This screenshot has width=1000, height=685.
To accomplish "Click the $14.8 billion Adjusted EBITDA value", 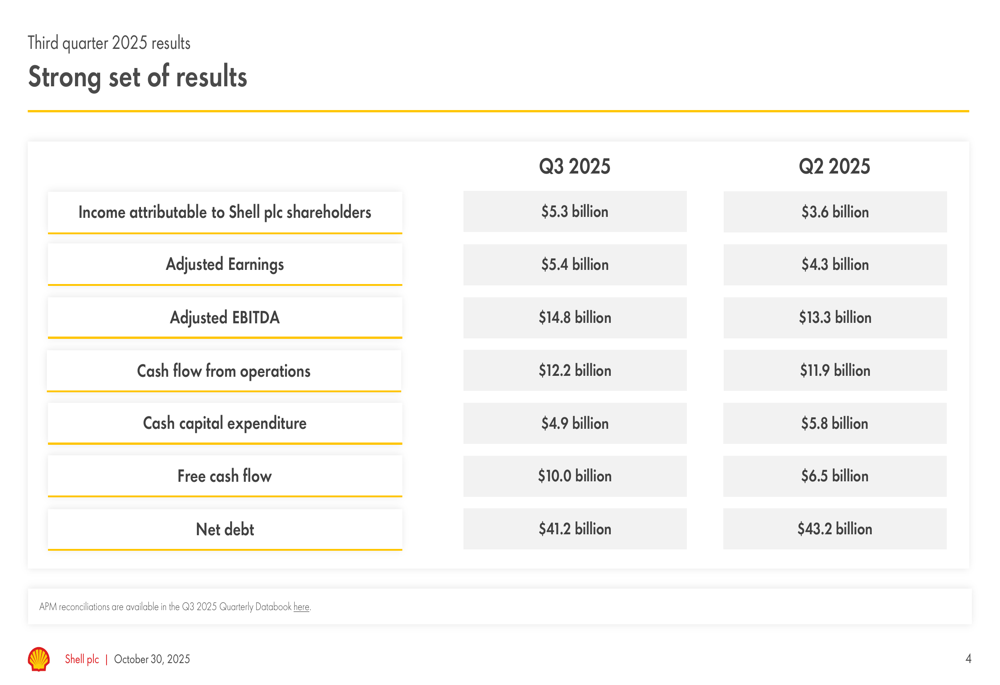I will click(x=574, y=318).
